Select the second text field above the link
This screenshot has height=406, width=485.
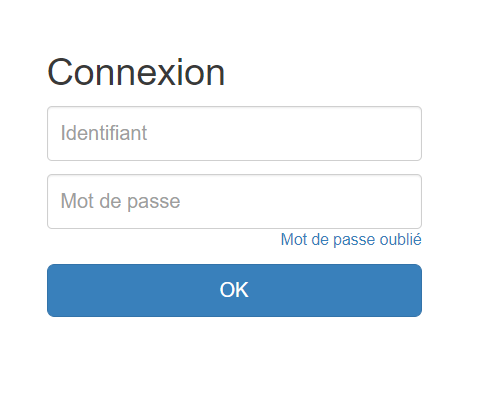coord(234,201)
